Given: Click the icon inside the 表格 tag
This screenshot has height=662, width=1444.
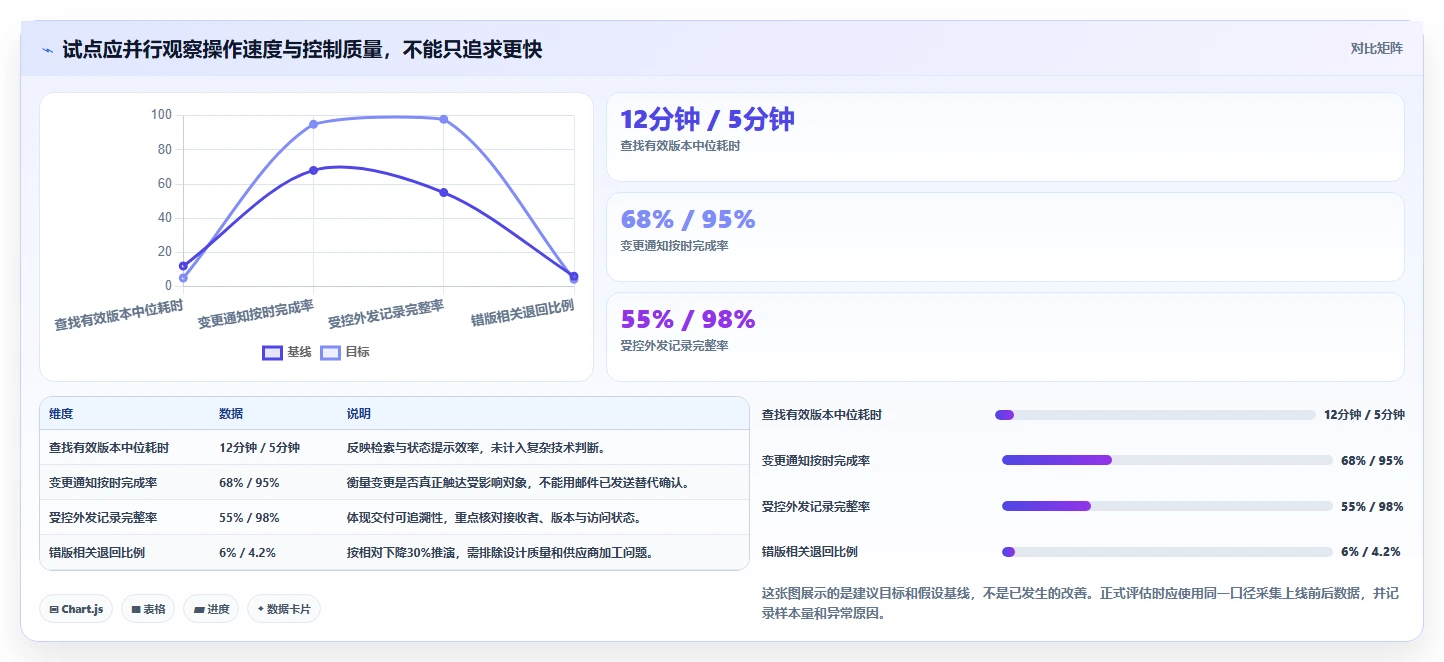Looking at the screenshot, I should click(x=135, y=609).
